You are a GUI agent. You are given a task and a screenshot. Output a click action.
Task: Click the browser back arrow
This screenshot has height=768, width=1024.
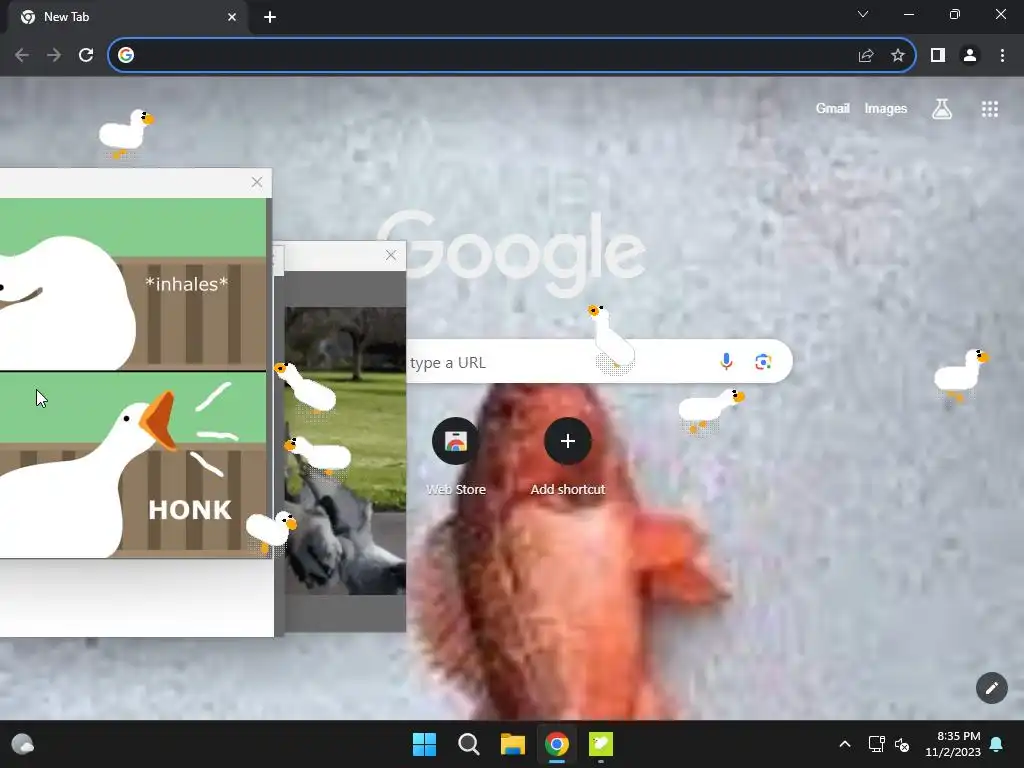(x=22, y=56)
